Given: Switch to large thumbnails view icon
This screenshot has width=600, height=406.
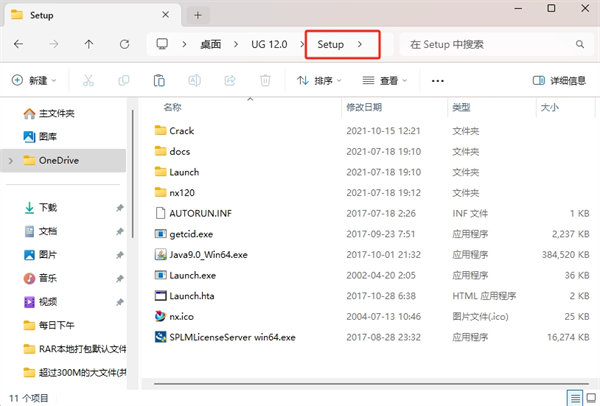Looking at the screenshot, I should click(x=589, y=396).
